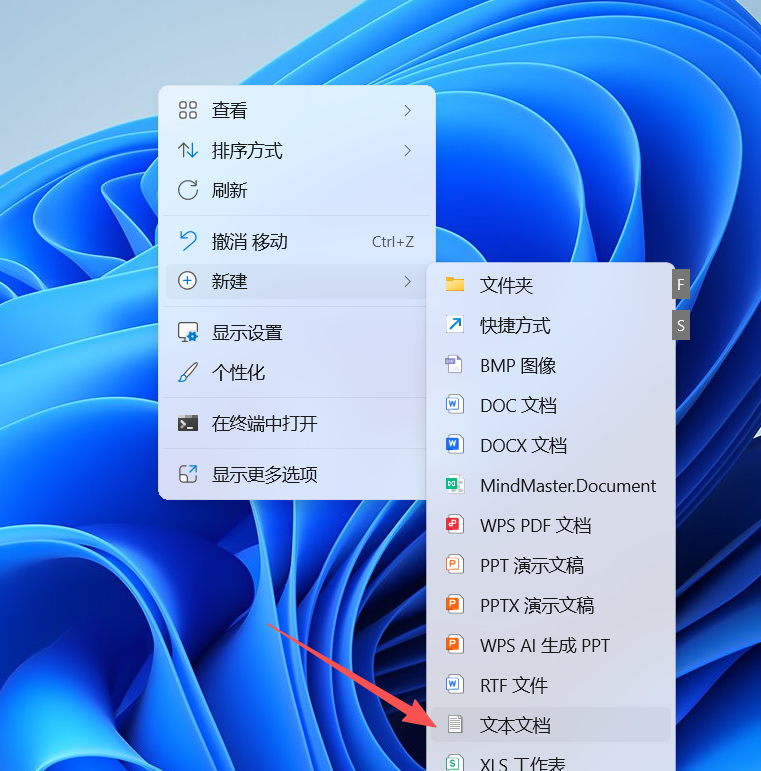Expand the 排序方式 submenu arrow

pos(407,150)
